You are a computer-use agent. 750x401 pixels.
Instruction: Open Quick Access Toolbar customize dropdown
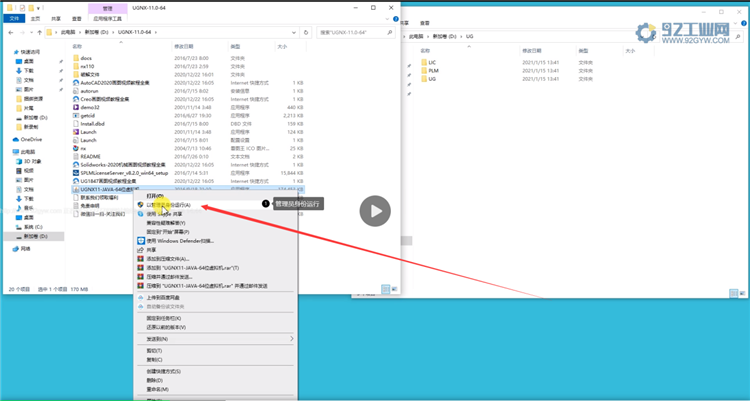[39, 8]
